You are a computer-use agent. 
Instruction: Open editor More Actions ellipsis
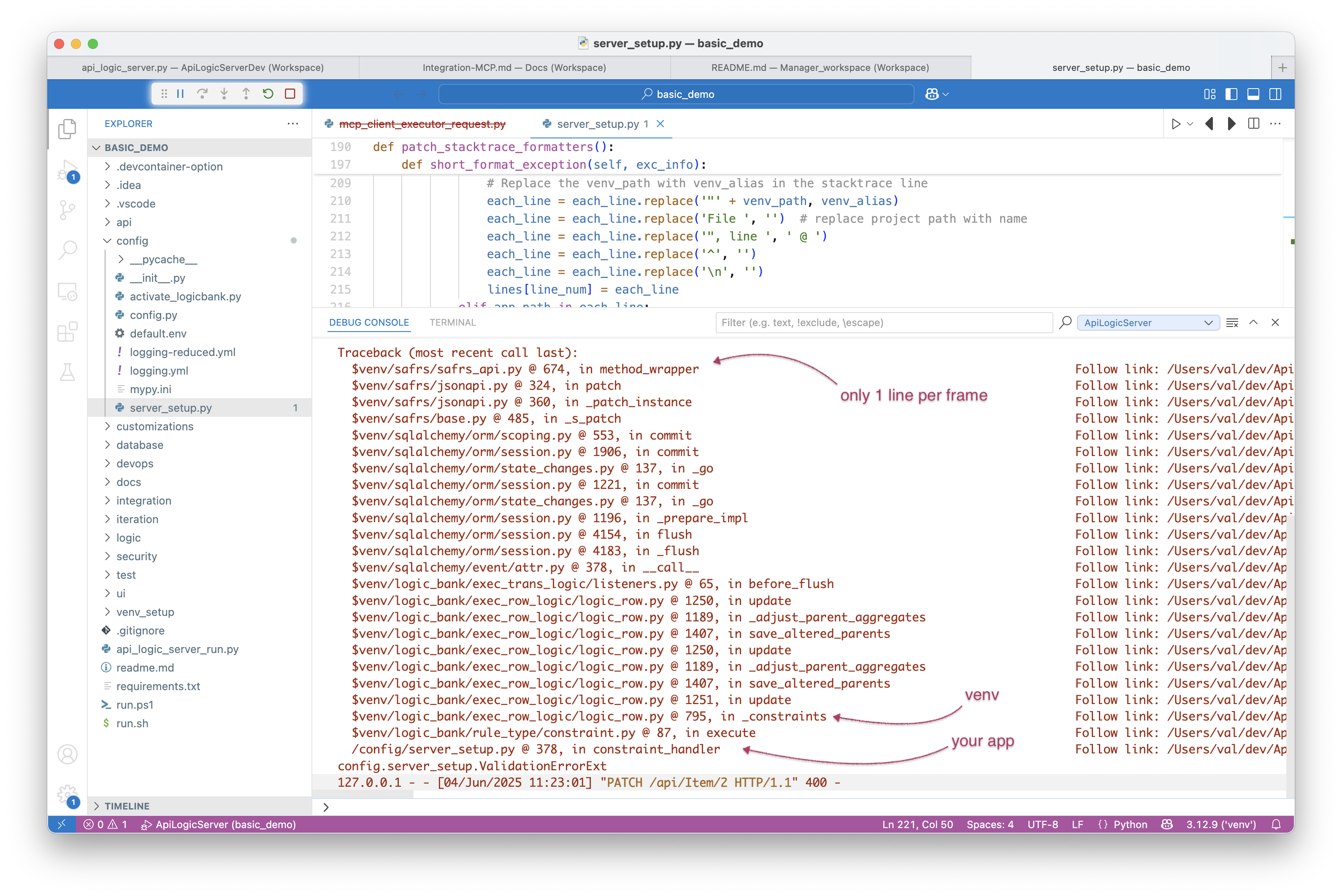click(x=1275, y=124)
